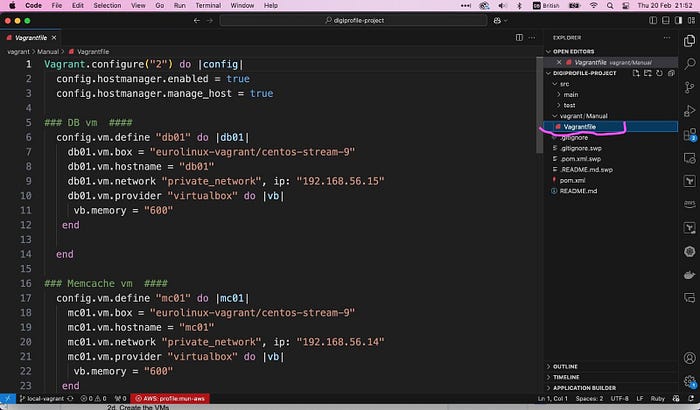Change LF end of line sequence

tap(639, 398)
